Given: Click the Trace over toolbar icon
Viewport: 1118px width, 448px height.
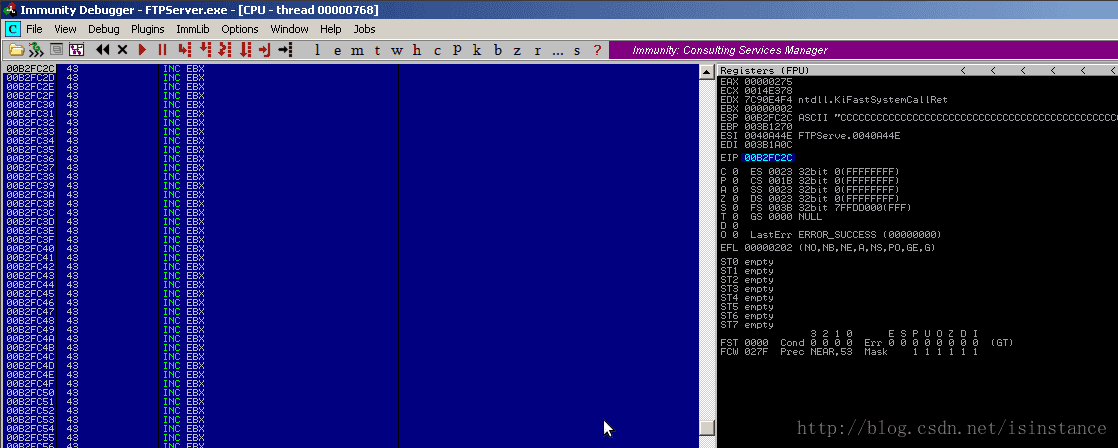Looking at the screenshot, I should pyautogui.click(x=245, y=50).
